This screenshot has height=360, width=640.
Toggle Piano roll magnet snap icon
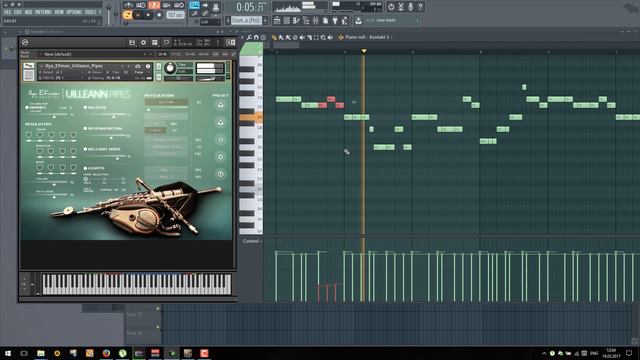pyautogui.click(x=256, y=37)
